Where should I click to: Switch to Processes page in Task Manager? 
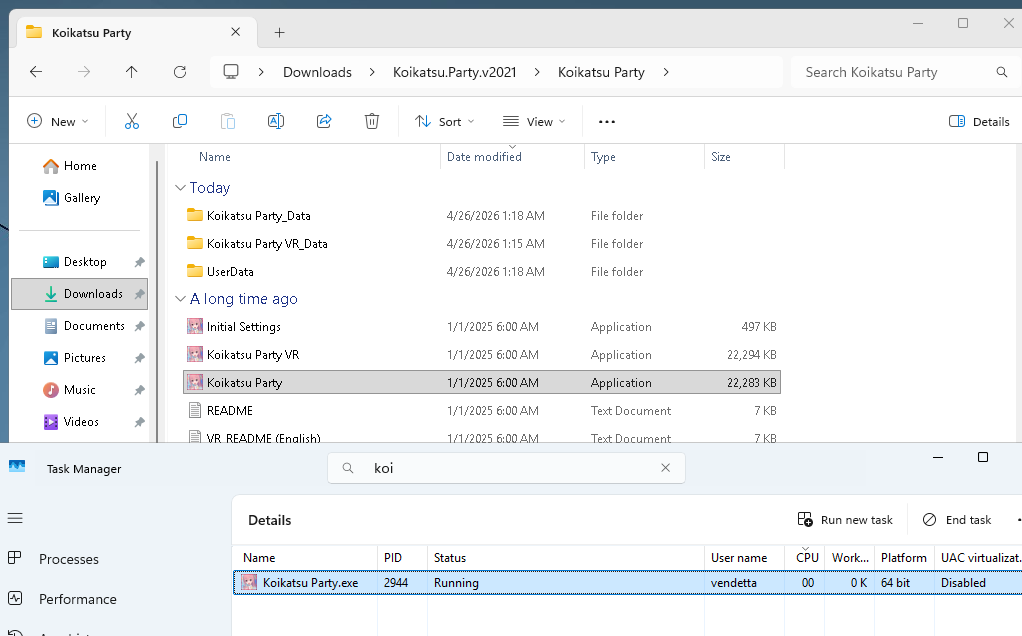coord(68,559)
